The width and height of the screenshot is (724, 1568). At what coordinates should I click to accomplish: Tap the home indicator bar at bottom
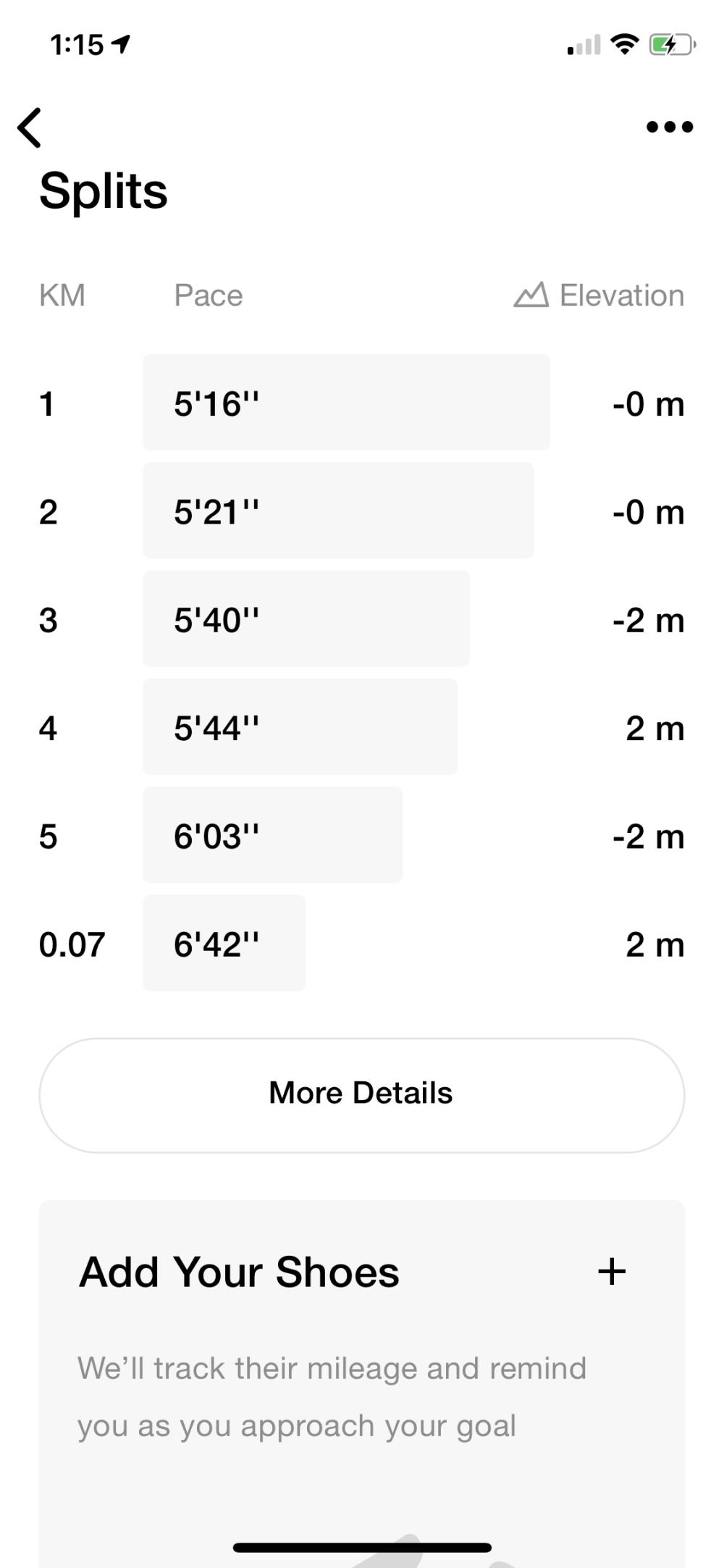362,1548
